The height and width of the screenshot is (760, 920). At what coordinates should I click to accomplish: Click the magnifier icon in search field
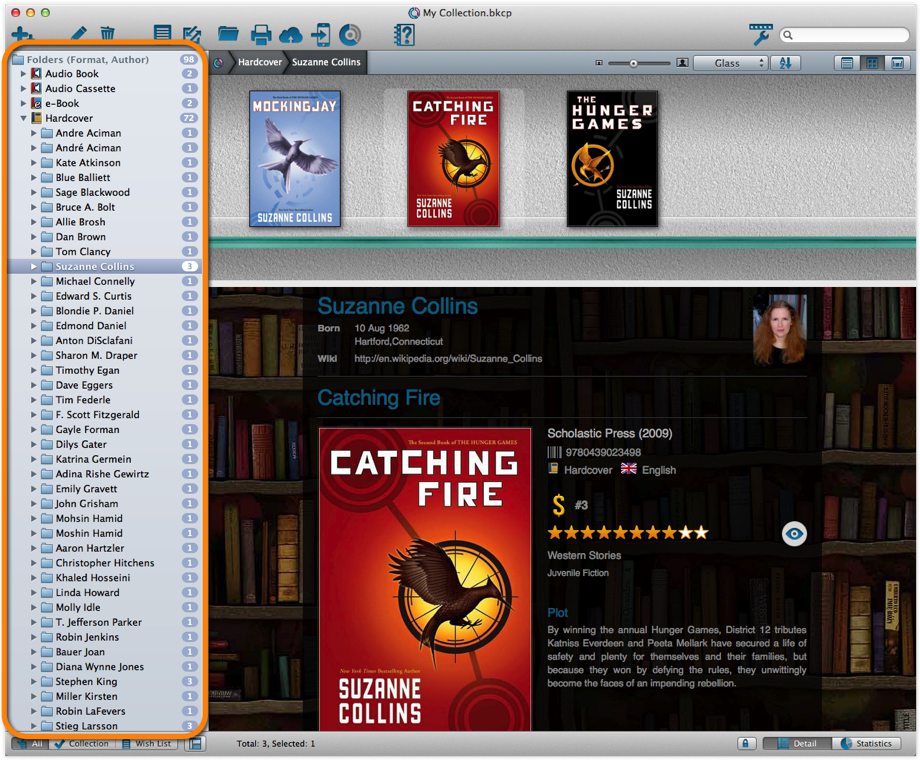tap(788, 35)
